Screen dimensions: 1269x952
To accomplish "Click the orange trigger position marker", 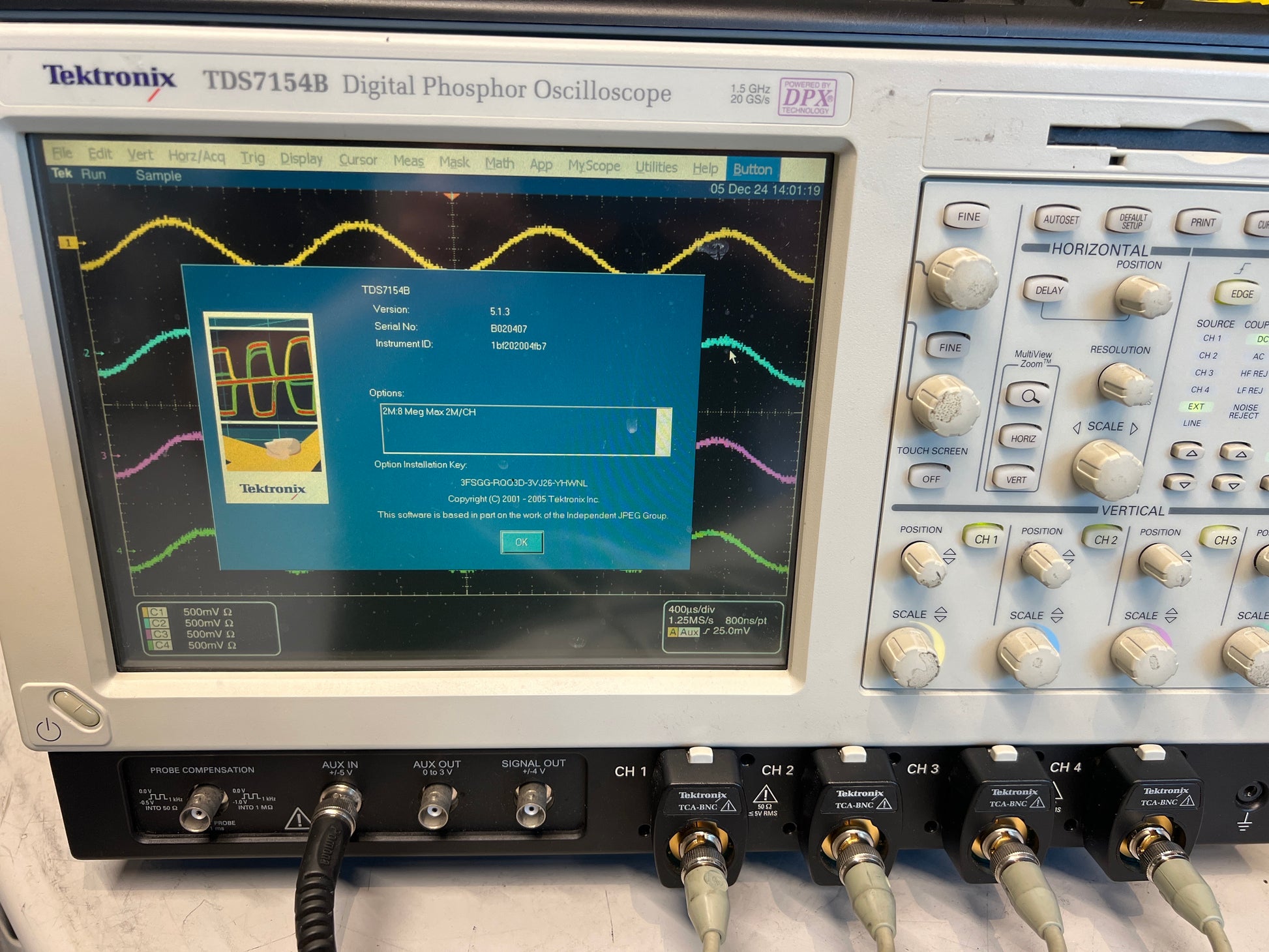I will pos(451,196).
